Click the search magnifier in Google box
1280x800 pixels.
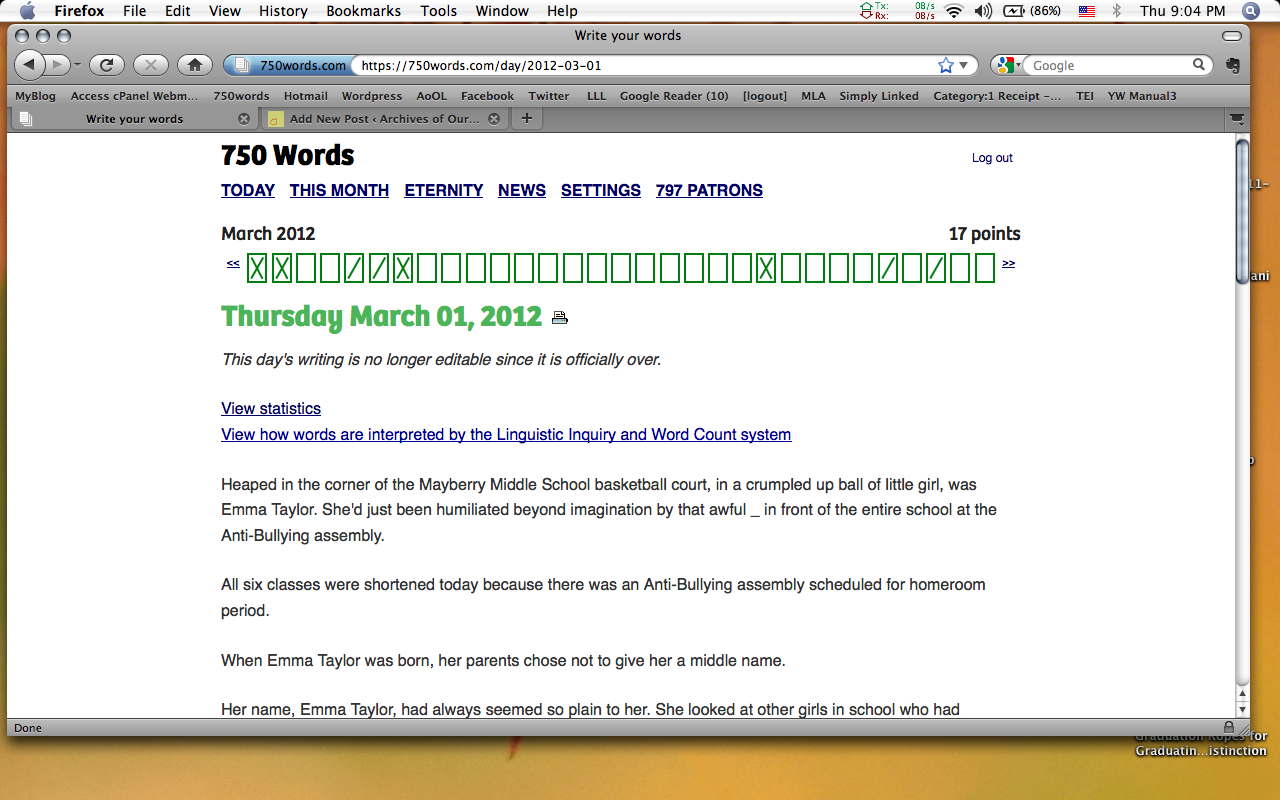pyautogui.click(x=1199, y=65)
